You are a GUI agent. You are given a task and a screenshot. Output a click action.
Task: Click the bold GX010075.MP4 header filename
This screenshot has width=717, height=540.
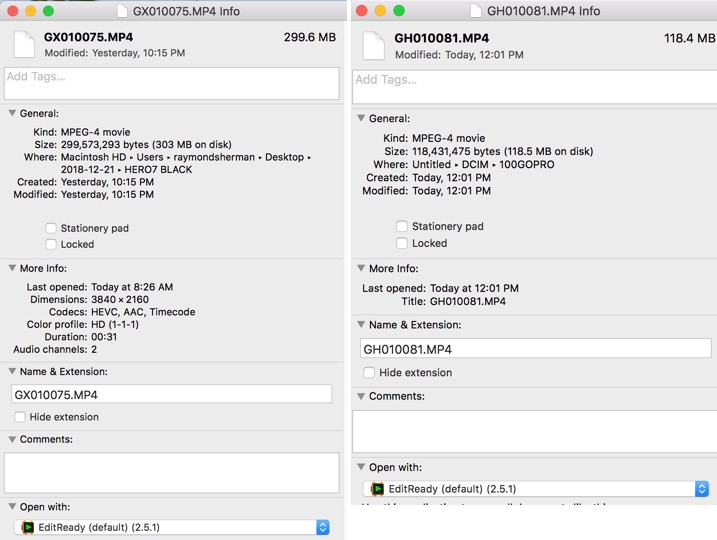coord(88,37)
